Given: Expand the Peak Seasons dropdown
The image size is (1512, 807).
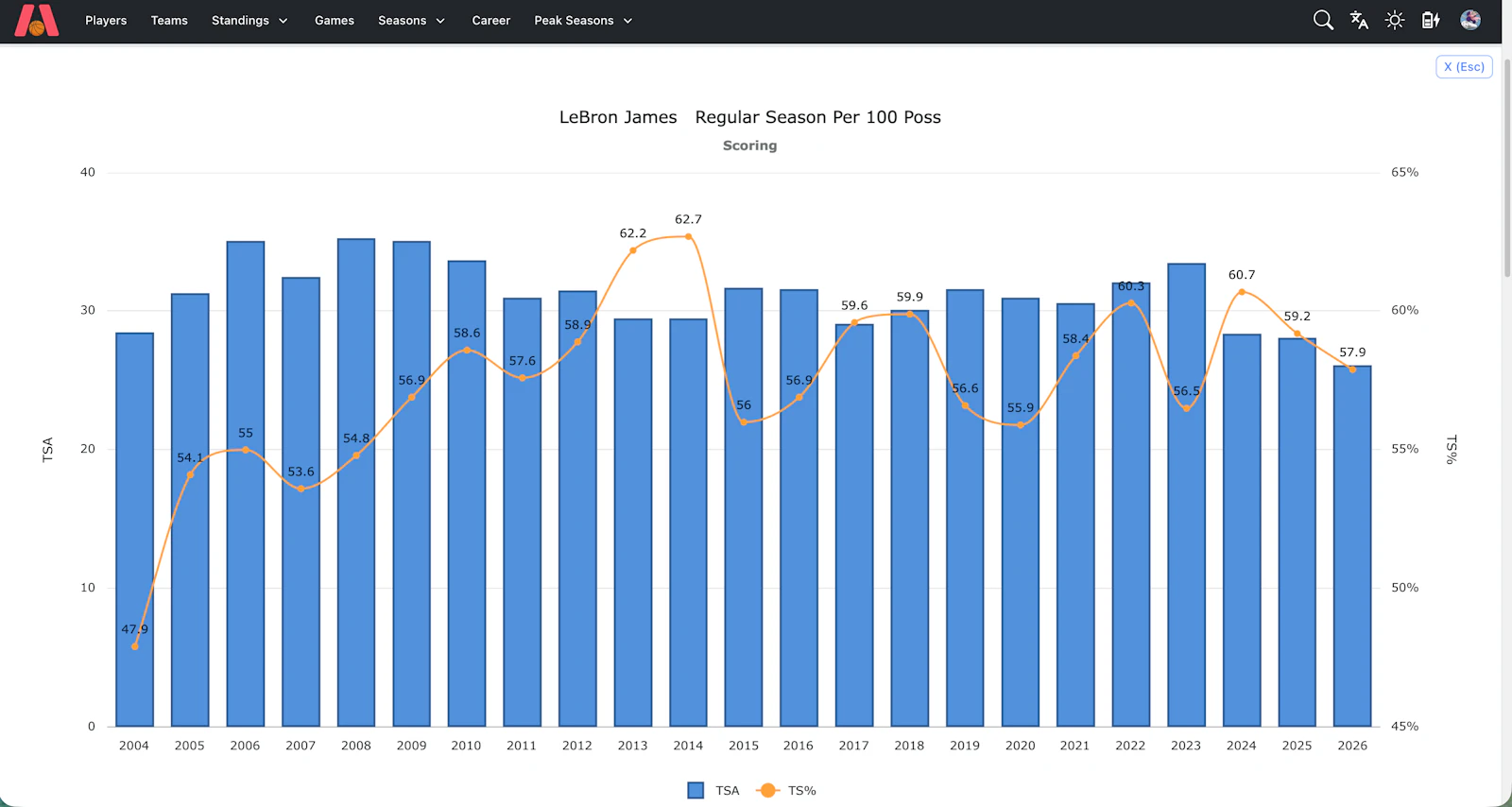Looking at the screenshot, I should point(583,20).
